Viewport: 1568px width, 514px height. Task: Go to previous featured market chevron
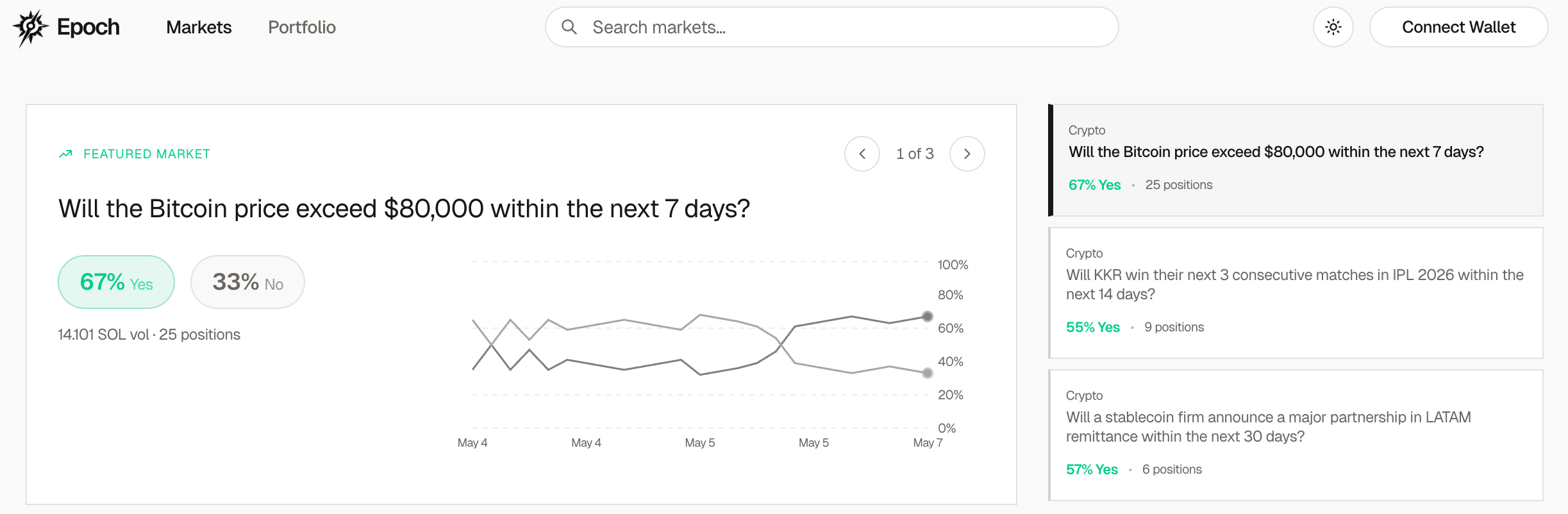(x=862, y=154)
